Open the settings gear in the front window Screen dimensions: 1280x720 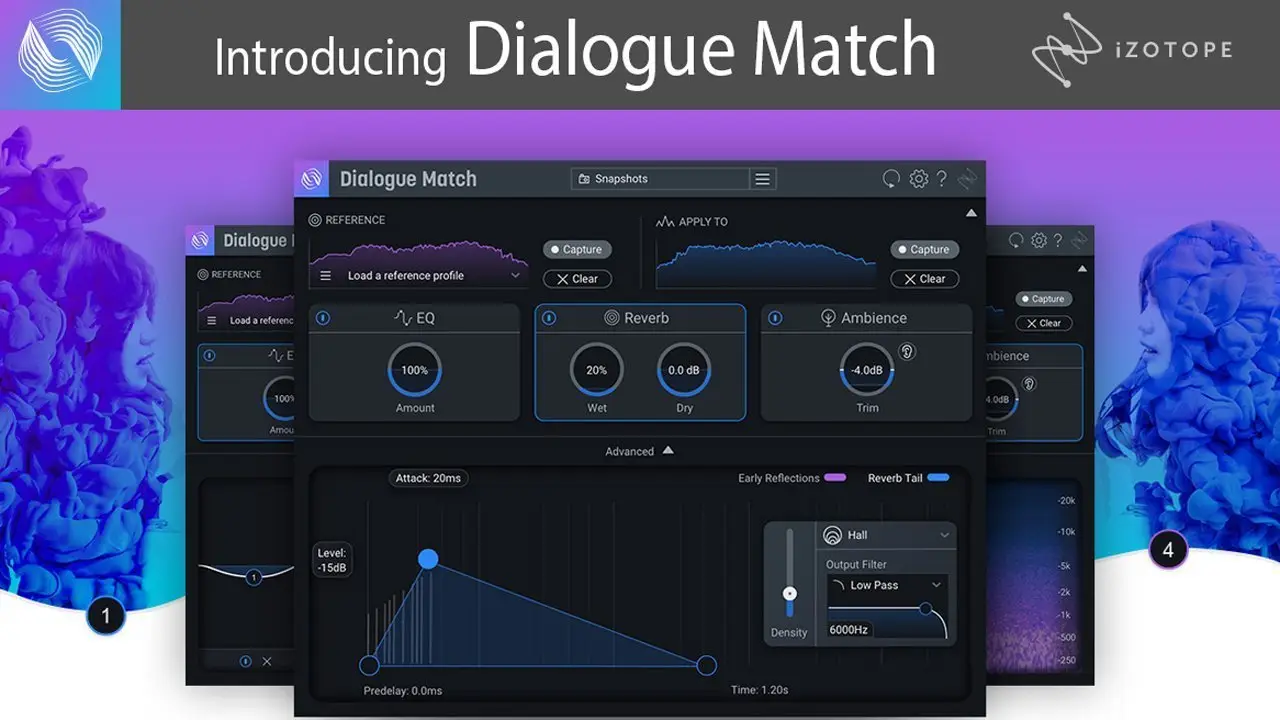(918, 179)
